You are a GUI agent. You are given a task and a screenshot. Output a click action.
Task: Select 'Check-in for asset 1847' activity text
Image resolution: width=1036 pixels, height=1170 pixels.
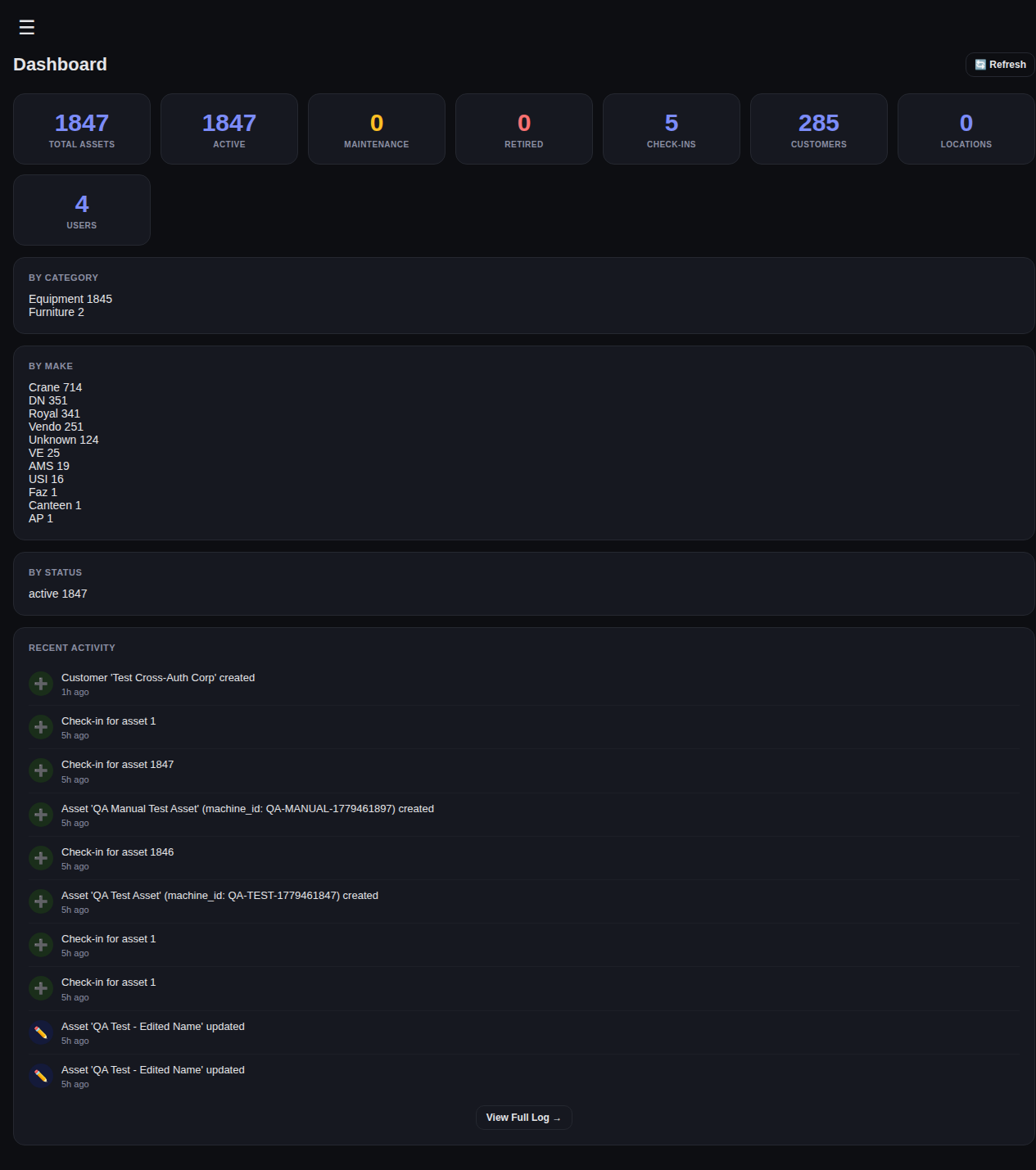(x=118, y=765)
